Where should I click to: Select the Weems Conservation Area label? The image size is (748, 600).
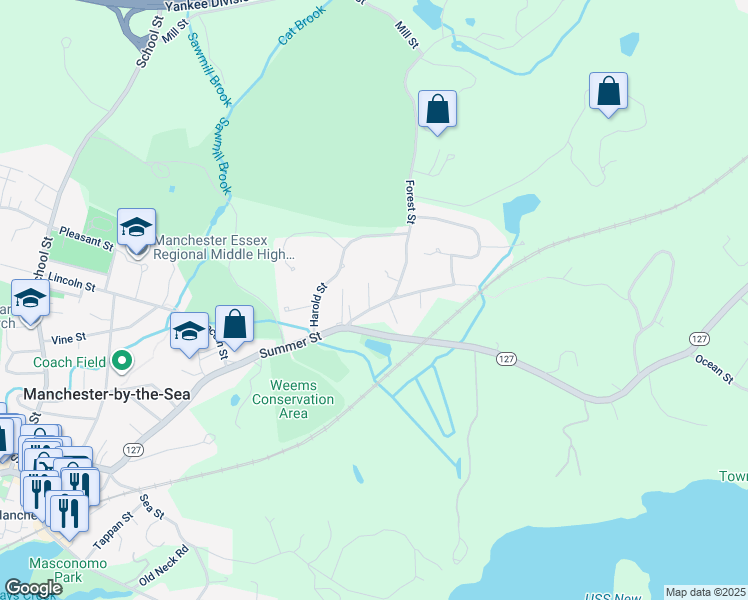tap(293, 399)
